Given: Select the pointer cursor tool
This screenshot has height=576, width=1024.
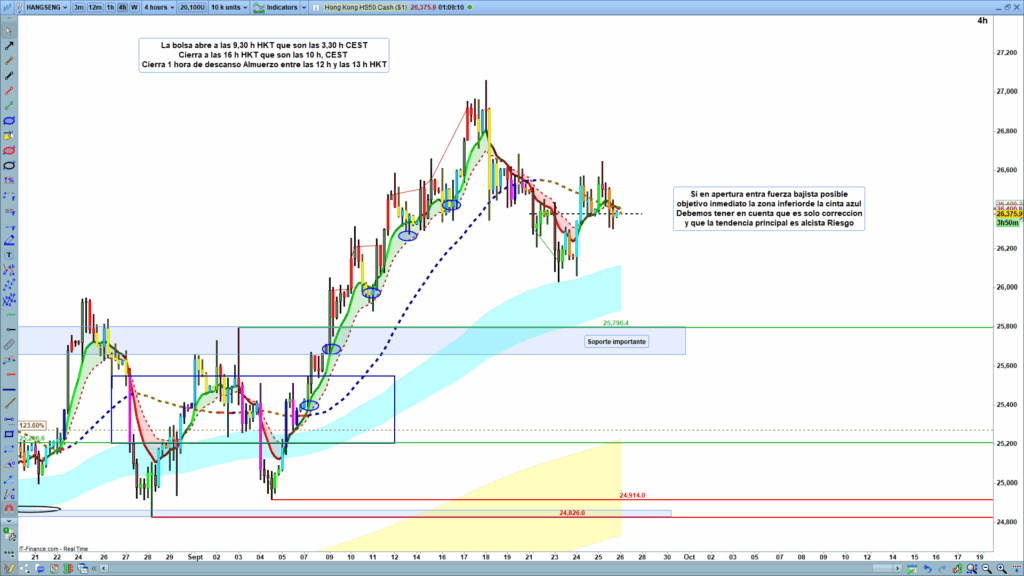Looking at the screenshot, I should [x=9, y=30].
